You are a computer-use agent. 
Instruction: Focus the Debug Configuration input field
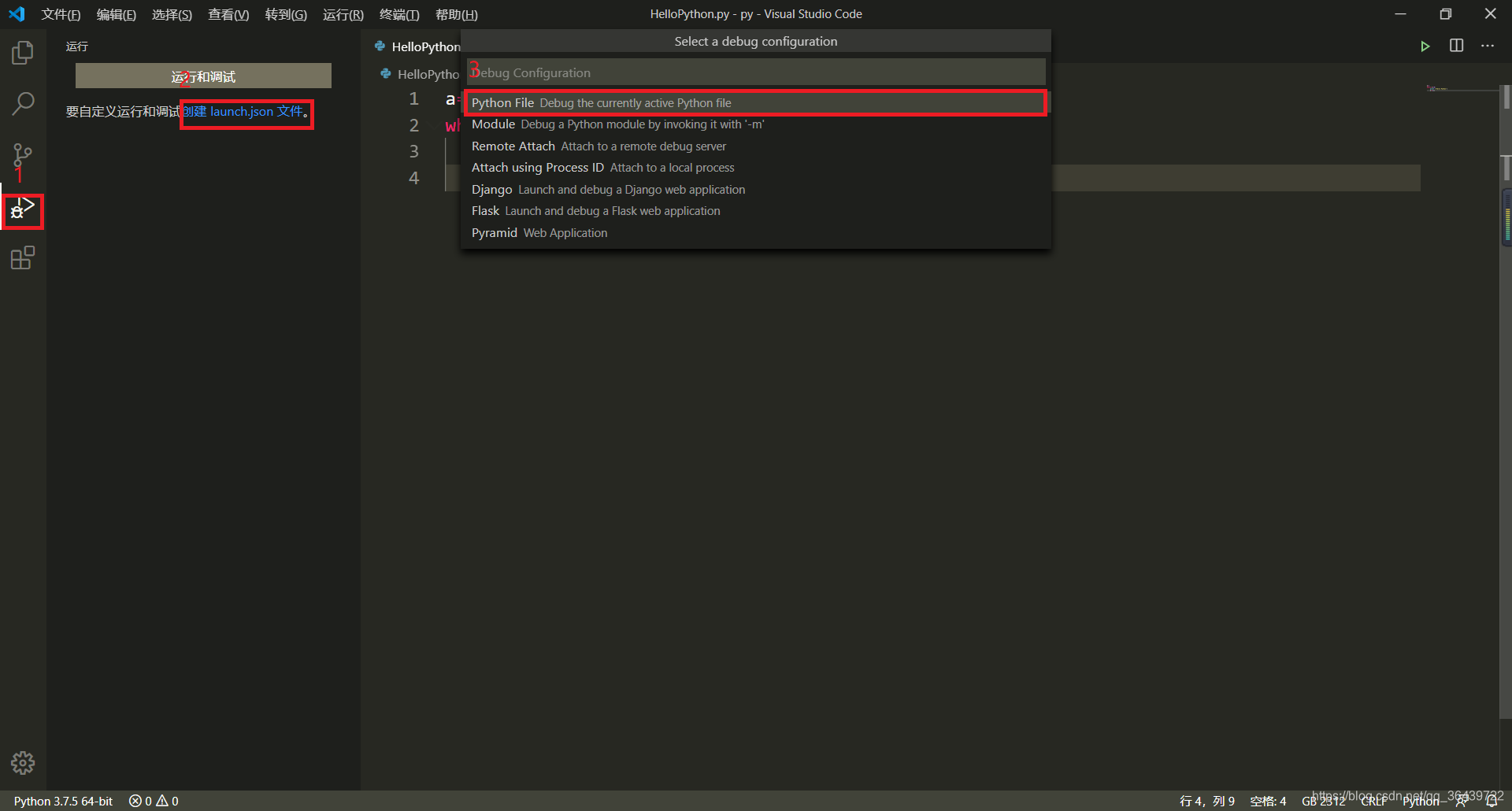click(x=756, y=72)
